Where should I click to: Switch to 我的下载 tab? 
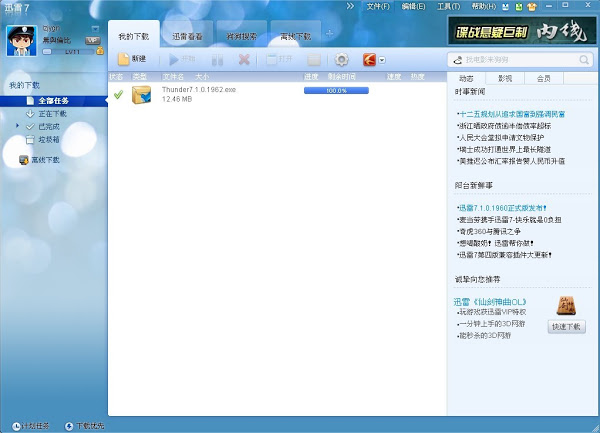pos(134,37)
